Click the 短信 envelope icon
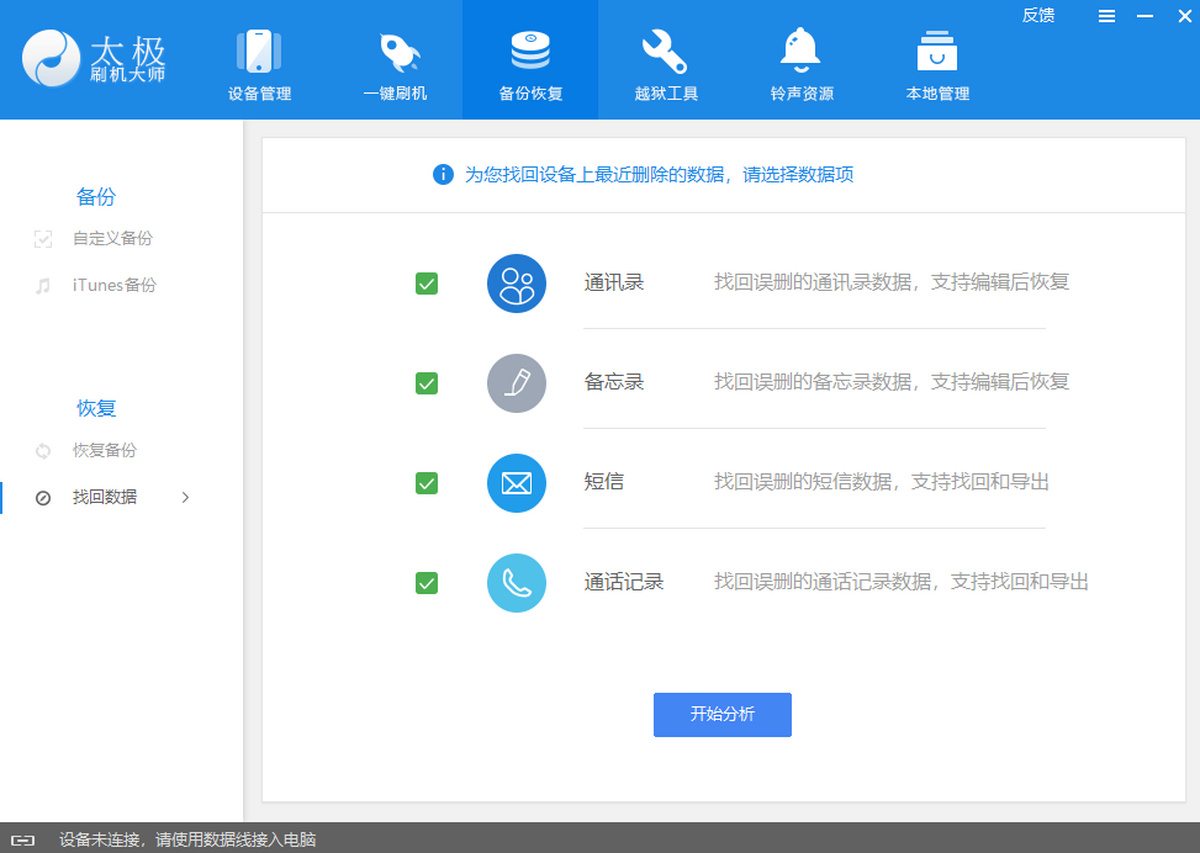Screen dimensions: 1200x853 [516, 483]
